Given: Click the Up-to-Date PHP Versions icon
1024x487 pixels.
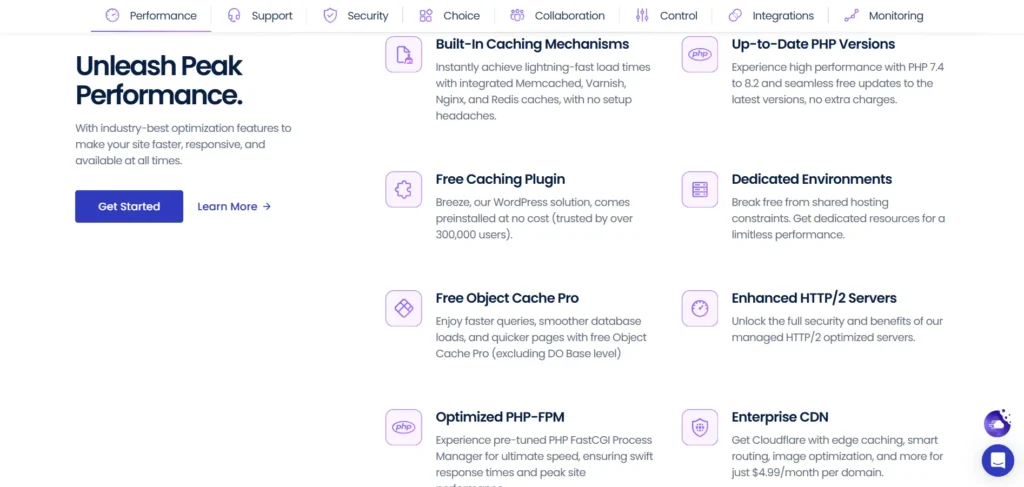Looking at the screenshot, I should click(x=700, y=54).
